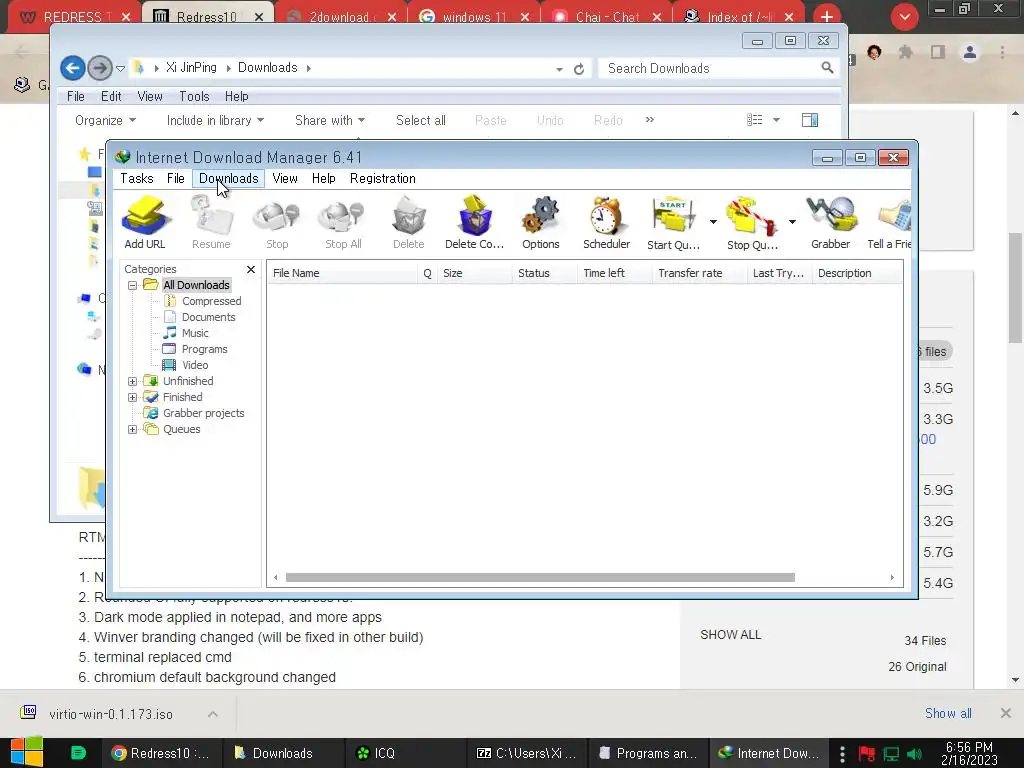
Task: Select the Programs category
Action: point(204,349)
